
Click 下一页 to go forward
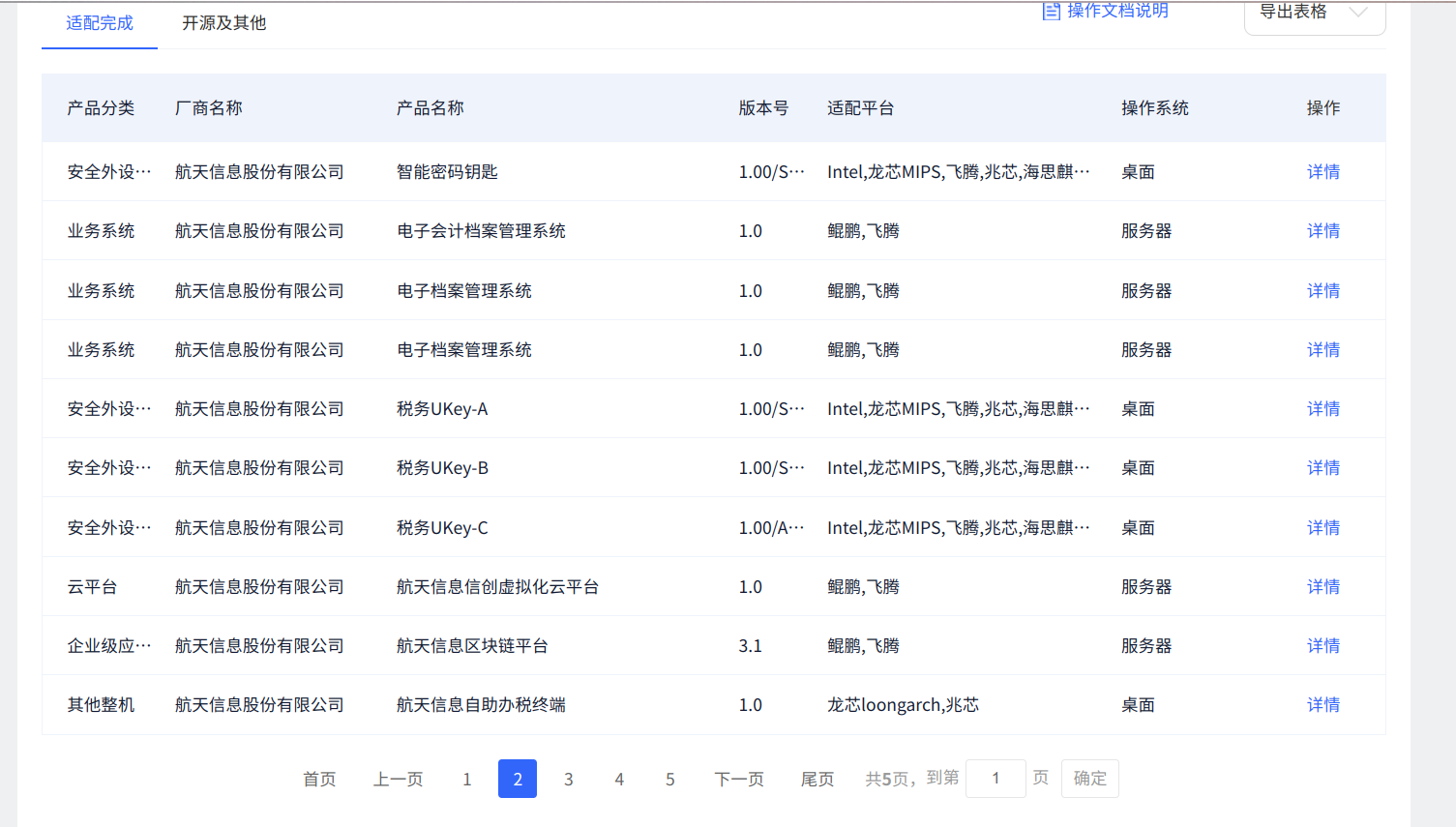coord(738,779)
